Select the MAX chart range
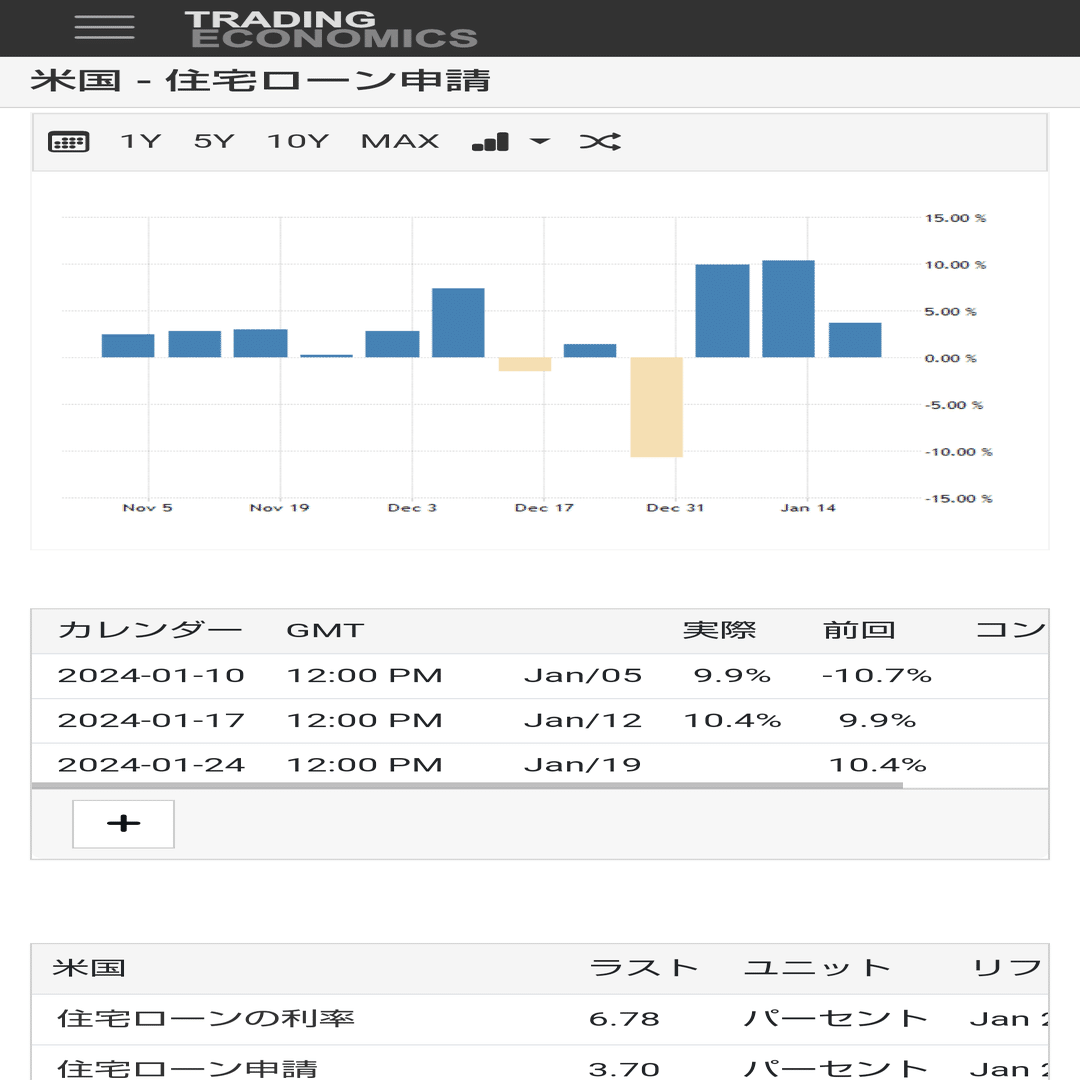1080x1080 pixels. pos(400,141)
